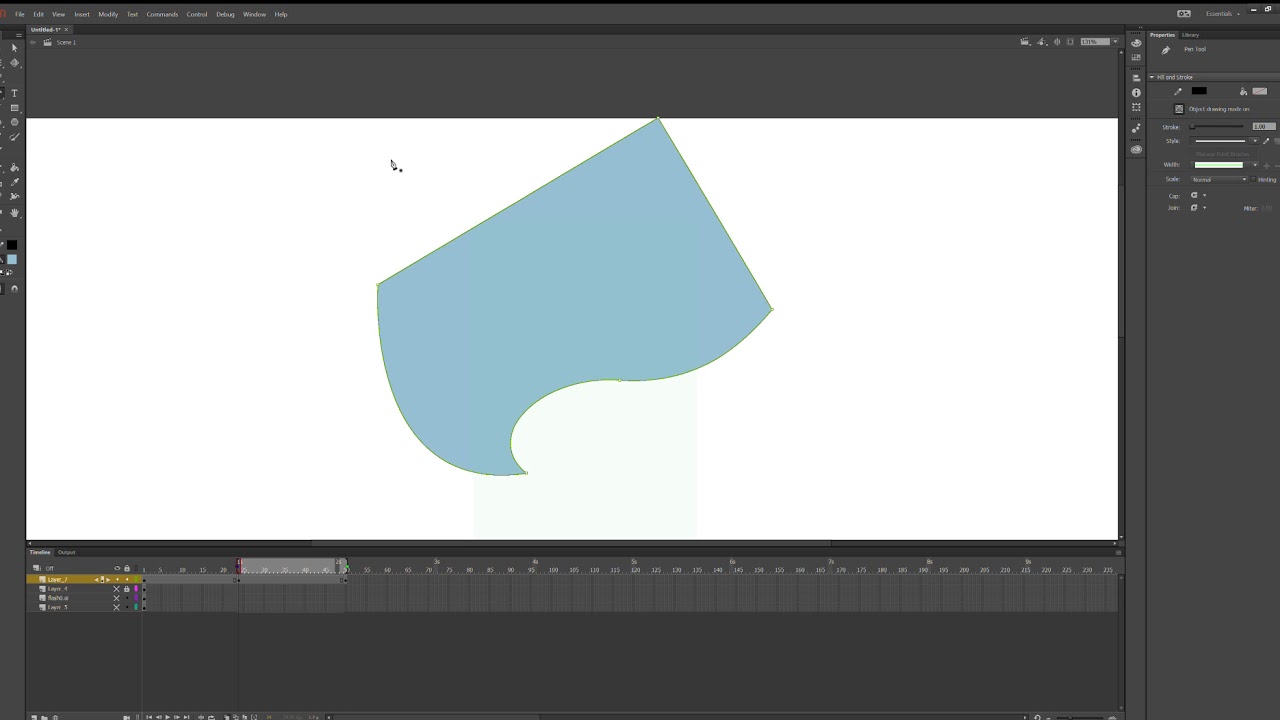Open the Scale Normal dropdown
The image size is (1280, 720).
(x=1219, y=180)
